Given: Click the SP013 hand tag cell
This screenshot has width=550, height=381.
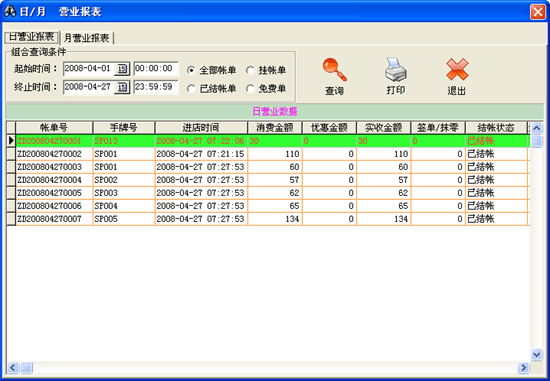Looking at the screenshot, I should 124,141.
